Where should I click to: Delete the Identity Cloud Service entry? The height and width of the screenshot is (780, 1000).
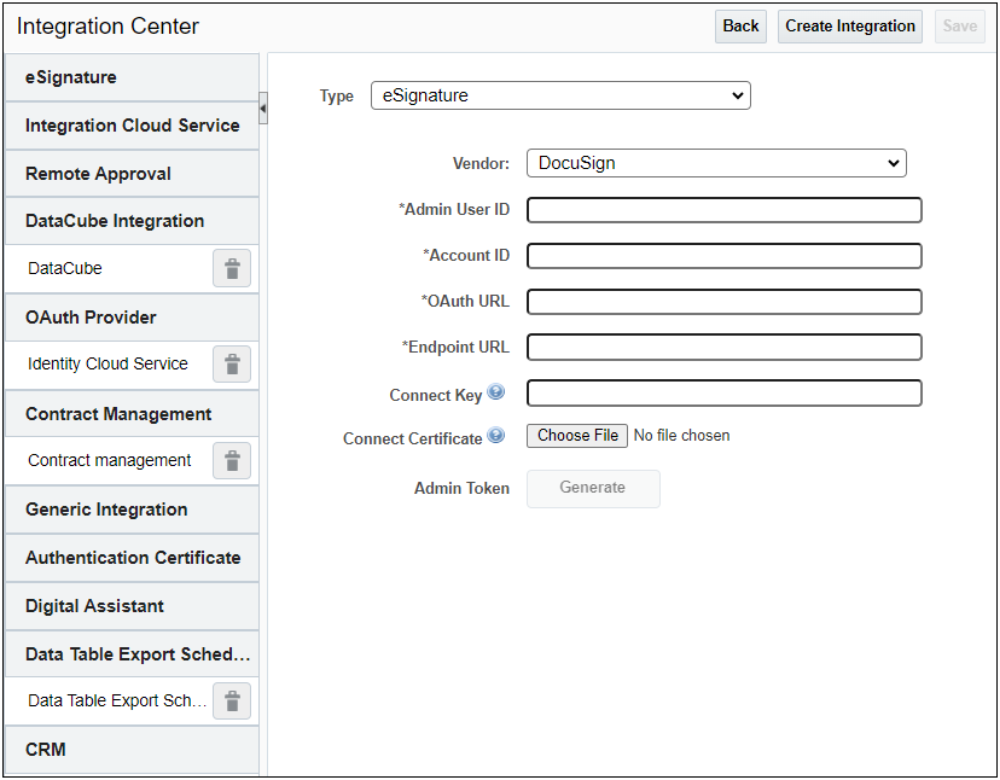[231, 364]
